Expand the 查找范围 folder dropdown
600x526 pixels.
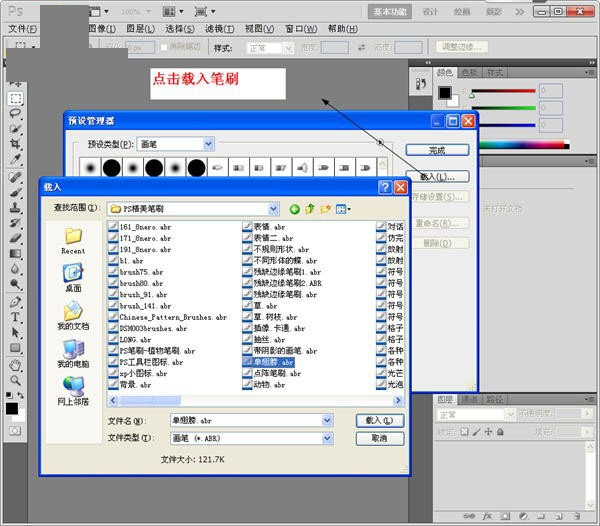pyautogui.click(x=273, y=209)
